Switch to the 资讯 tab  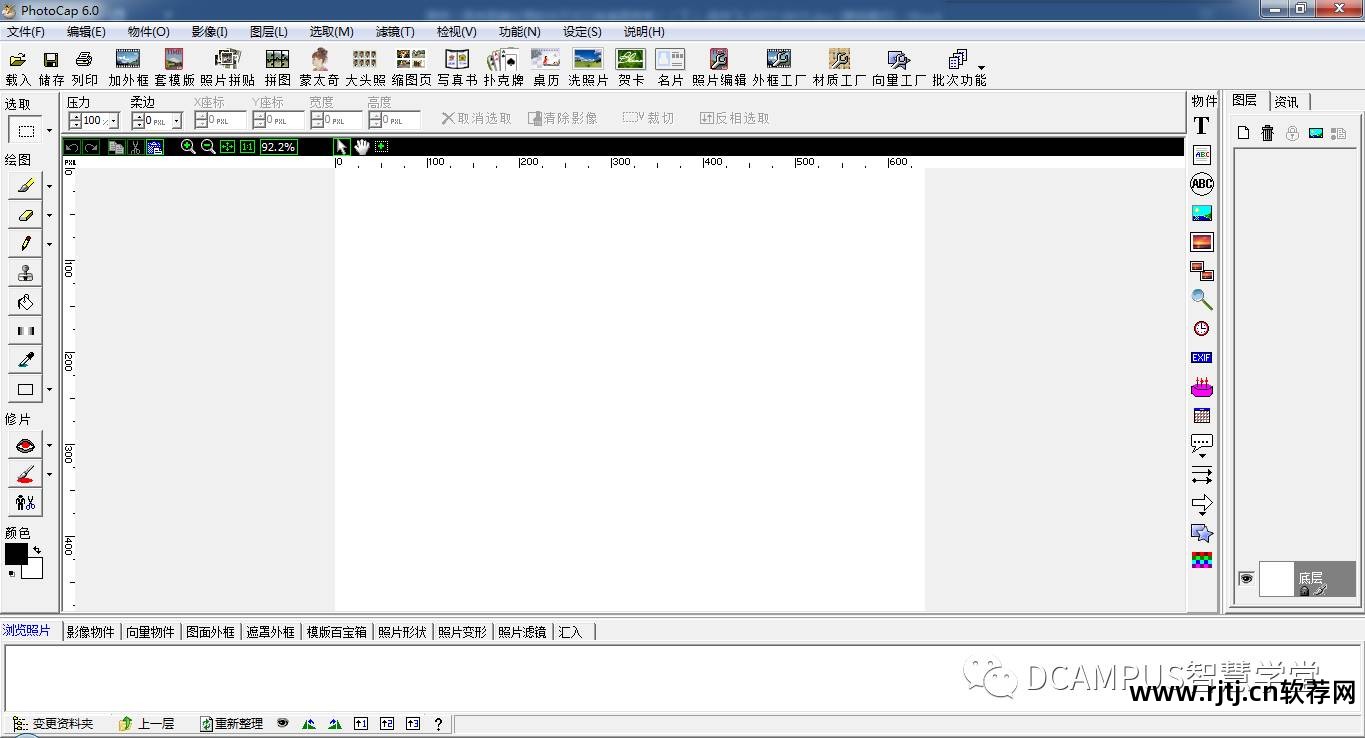1288,101
